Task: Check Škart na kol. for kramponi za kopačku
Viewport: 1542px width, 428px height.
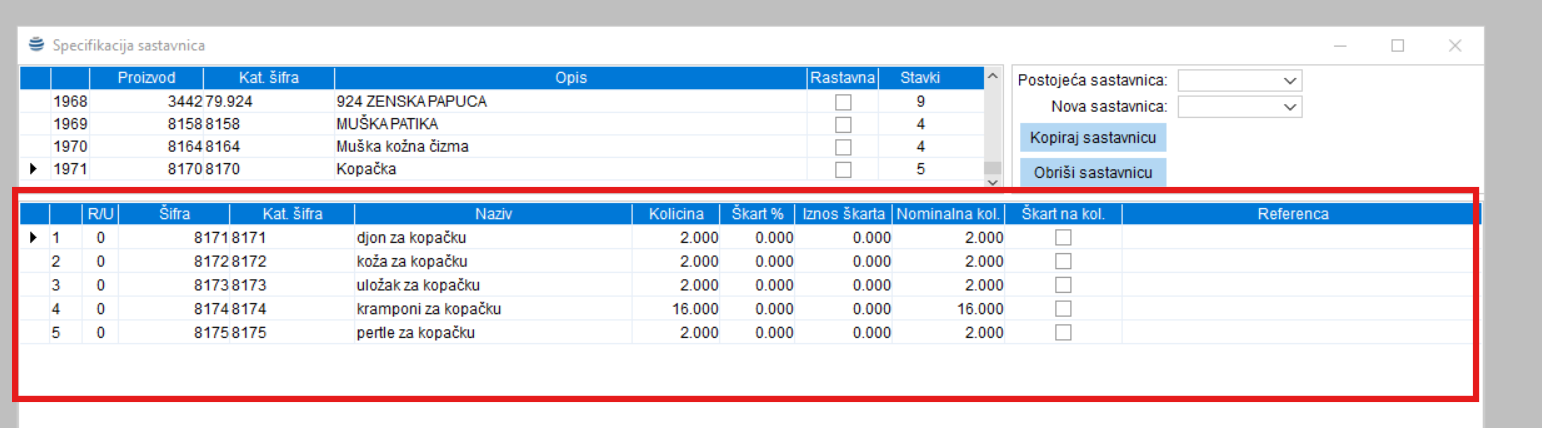Action: 1064,308
